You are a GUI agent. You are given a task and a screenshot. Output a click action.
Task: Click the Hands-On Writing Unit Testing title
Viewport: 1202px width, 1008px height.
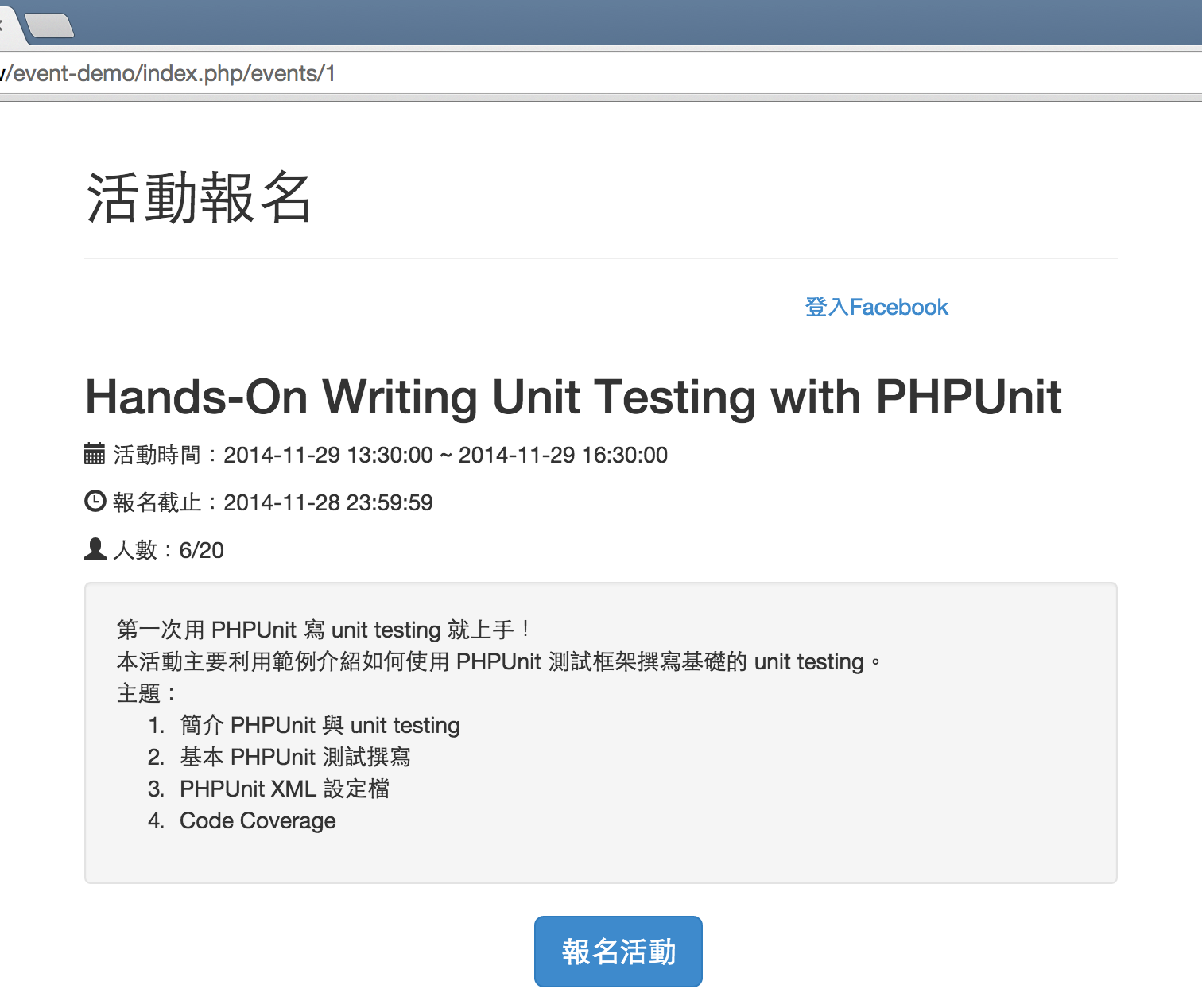[572, 397]
